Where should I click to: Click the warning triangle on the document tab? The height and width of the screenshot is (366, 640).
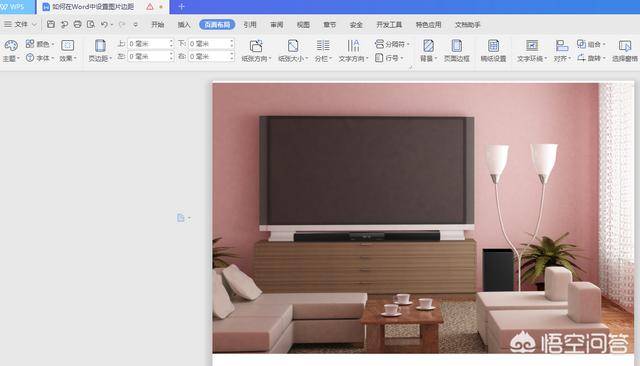150,7
